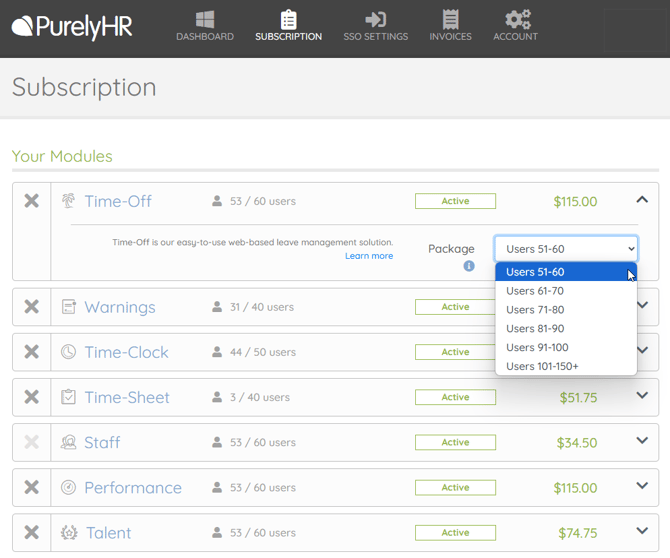Image resolution: width=670 pixels, height=558 pixels.
Task: Expand the Performance module chevron
Action: (642, 485)
